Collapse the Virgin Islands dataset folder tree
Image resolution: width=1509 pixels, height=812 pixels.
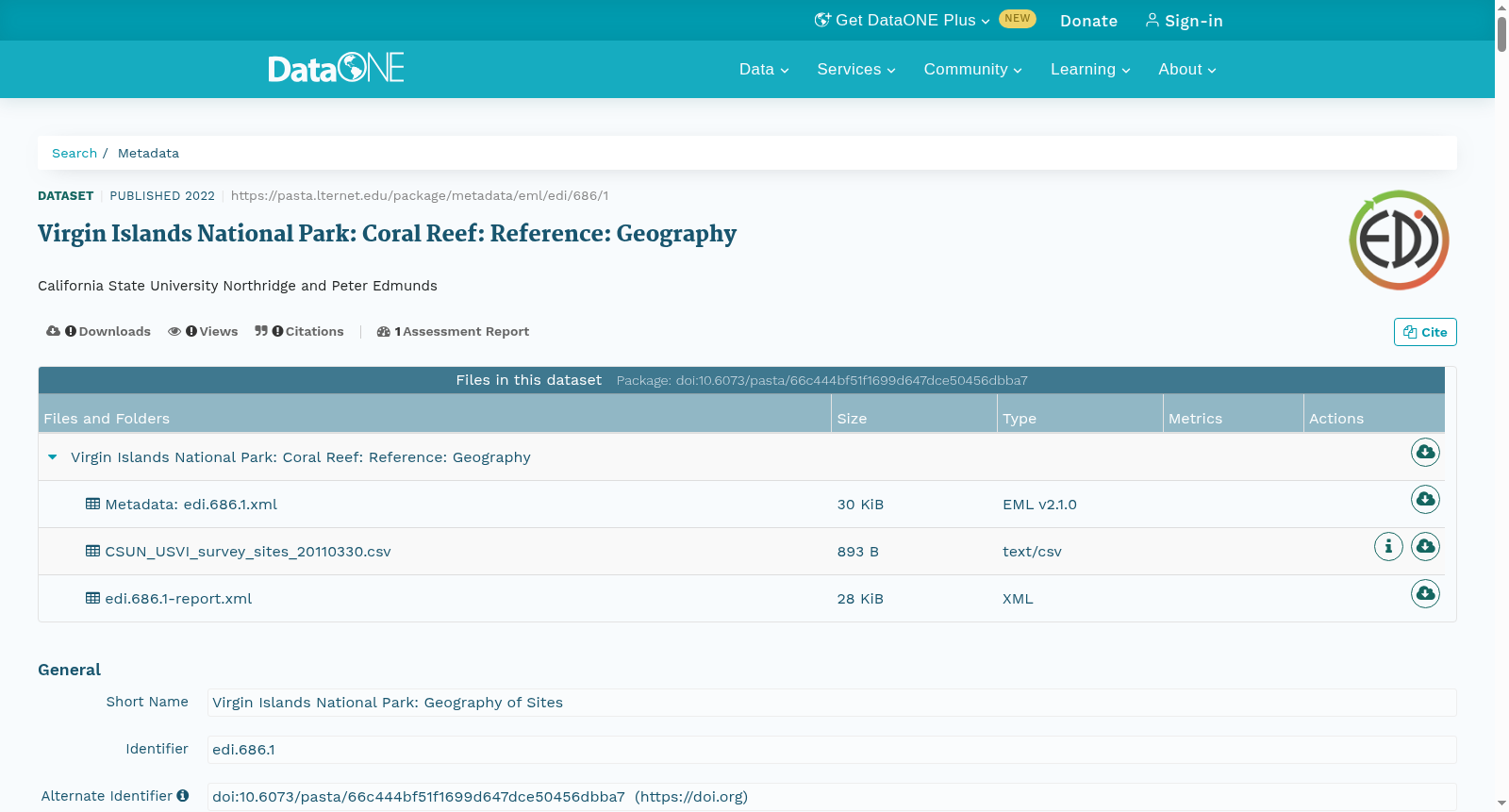click(53, 457)
